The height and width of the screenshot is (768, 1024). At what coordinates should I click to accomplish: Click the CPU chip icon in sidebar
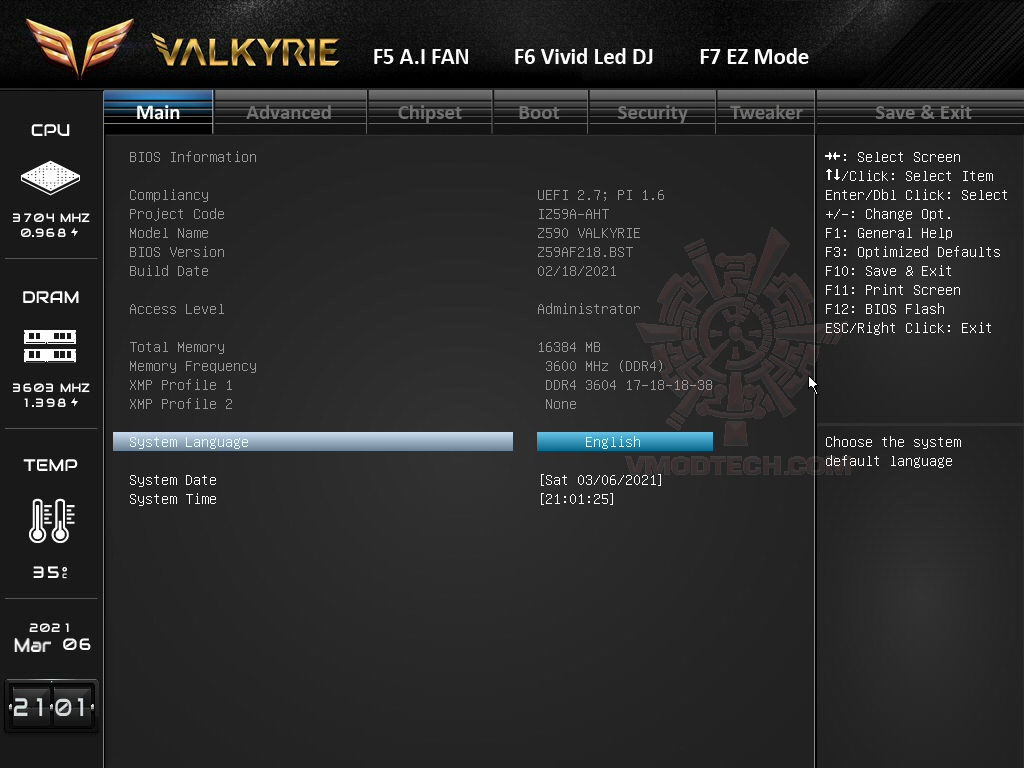(x=50, y=177)
